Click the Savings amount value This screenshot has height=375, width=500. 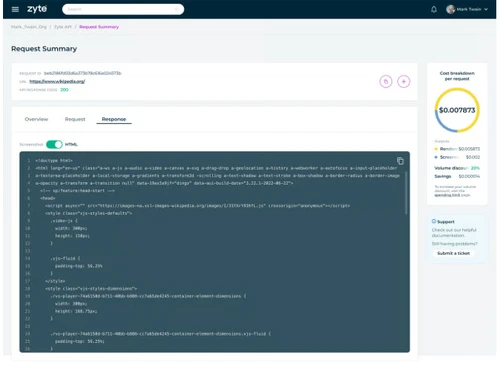pos(469,176)
